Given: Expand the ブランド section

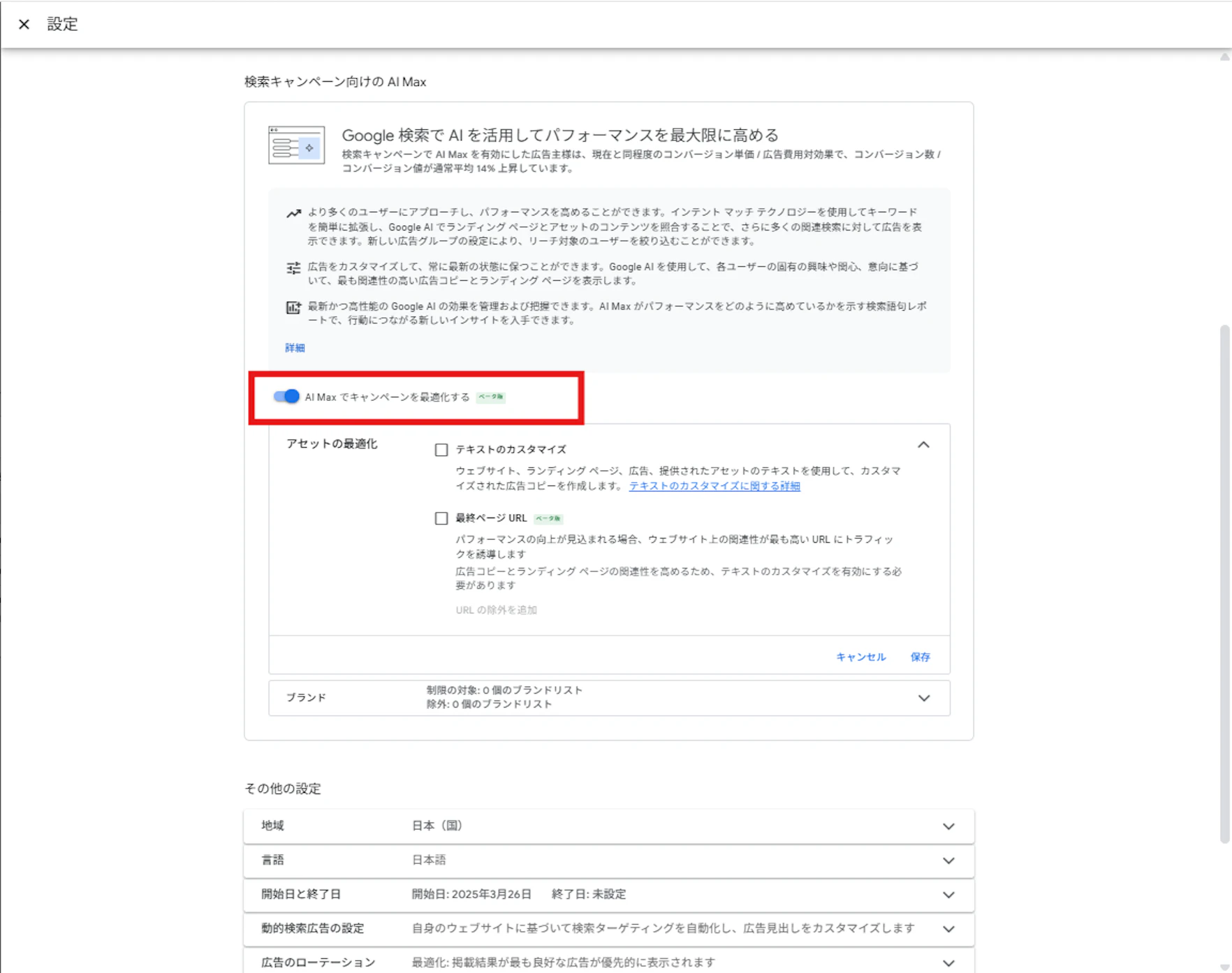Looking at the screenshot, I should click(x=609, y=698).
